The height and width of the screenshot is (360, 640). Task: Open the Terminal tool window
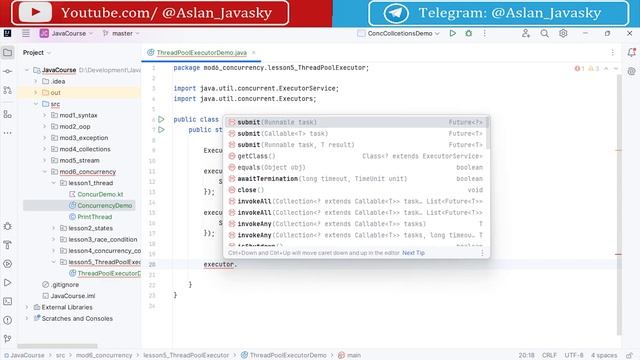(7, 301)
